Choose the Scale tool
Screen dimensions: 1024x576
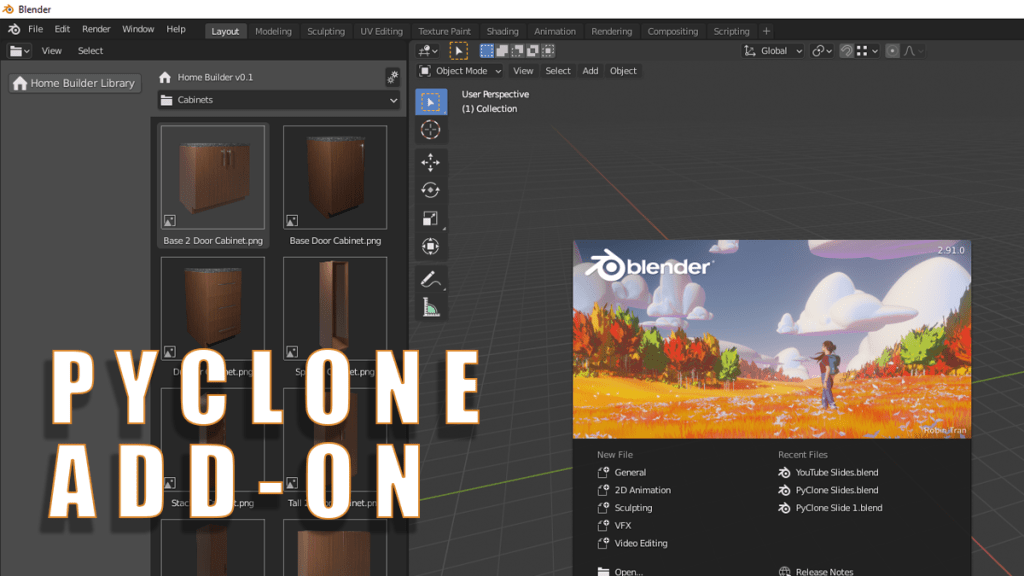point(431,218)
